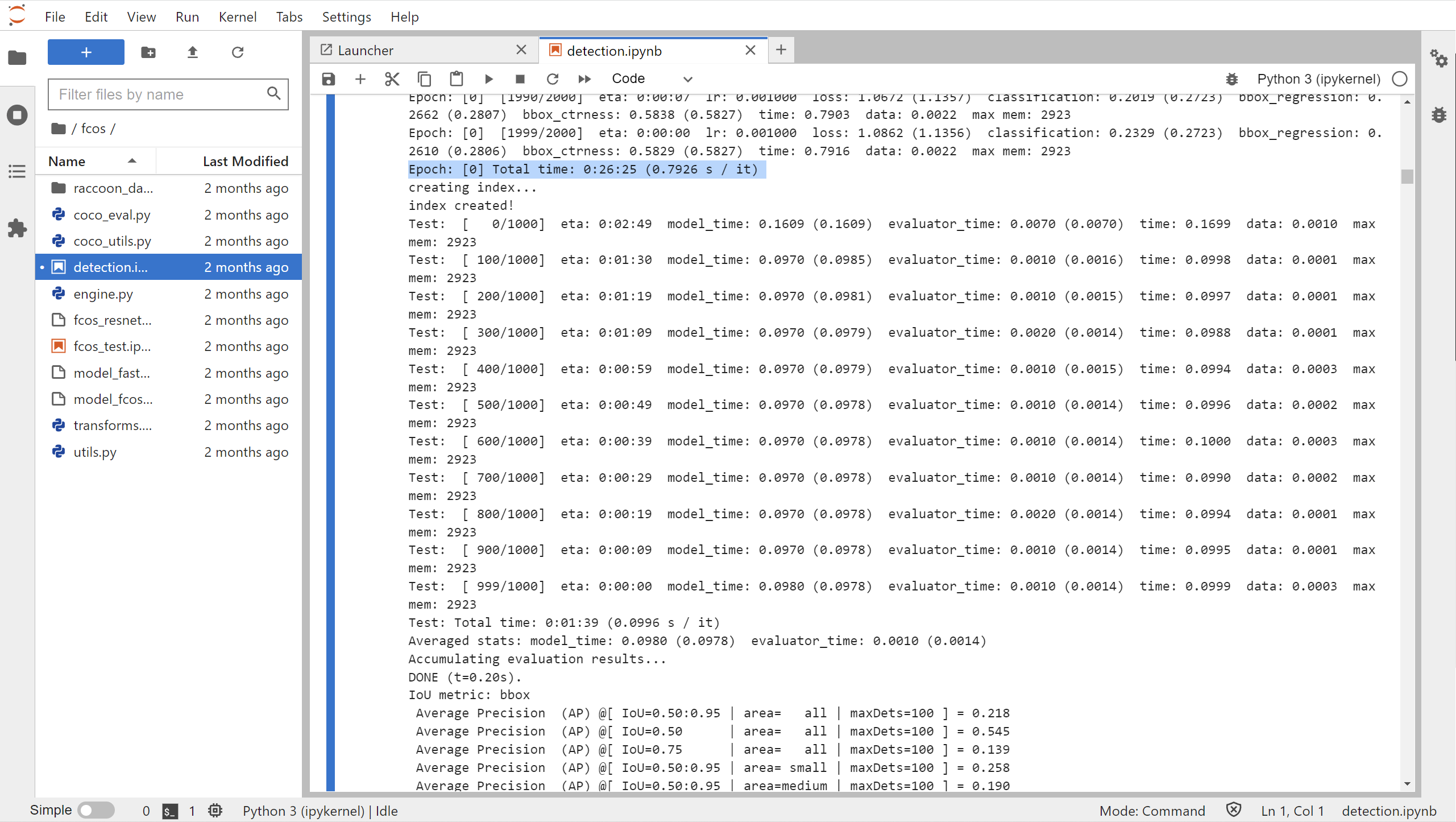Screen dimensions: 1456x822
Task: Open the File menu
Action: click(x=55, y=16)
